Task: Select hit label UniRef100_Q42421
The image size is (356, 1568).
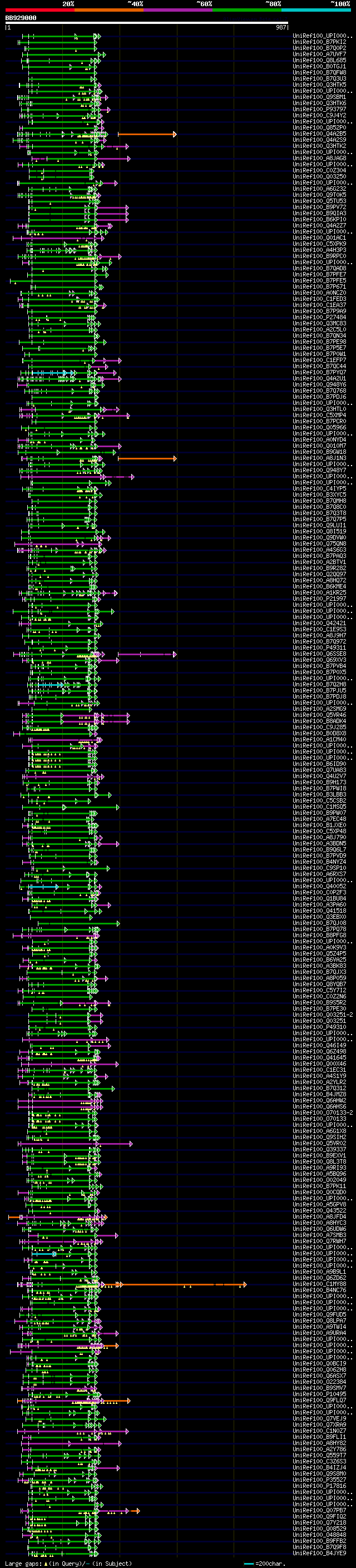Action: click(x=319, y=624)
